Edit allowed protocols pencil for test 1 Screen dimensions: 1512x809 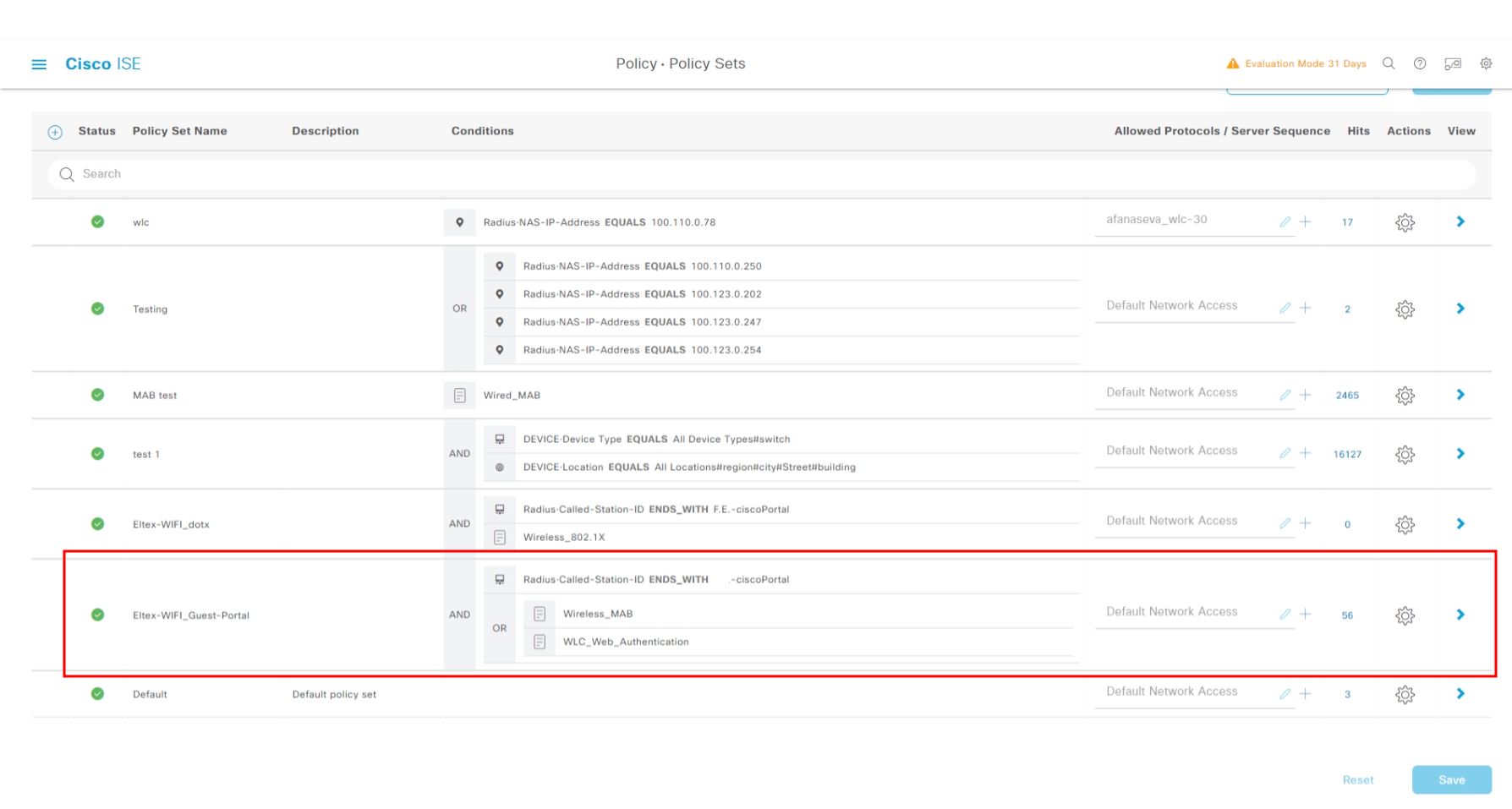[1285, 454]
